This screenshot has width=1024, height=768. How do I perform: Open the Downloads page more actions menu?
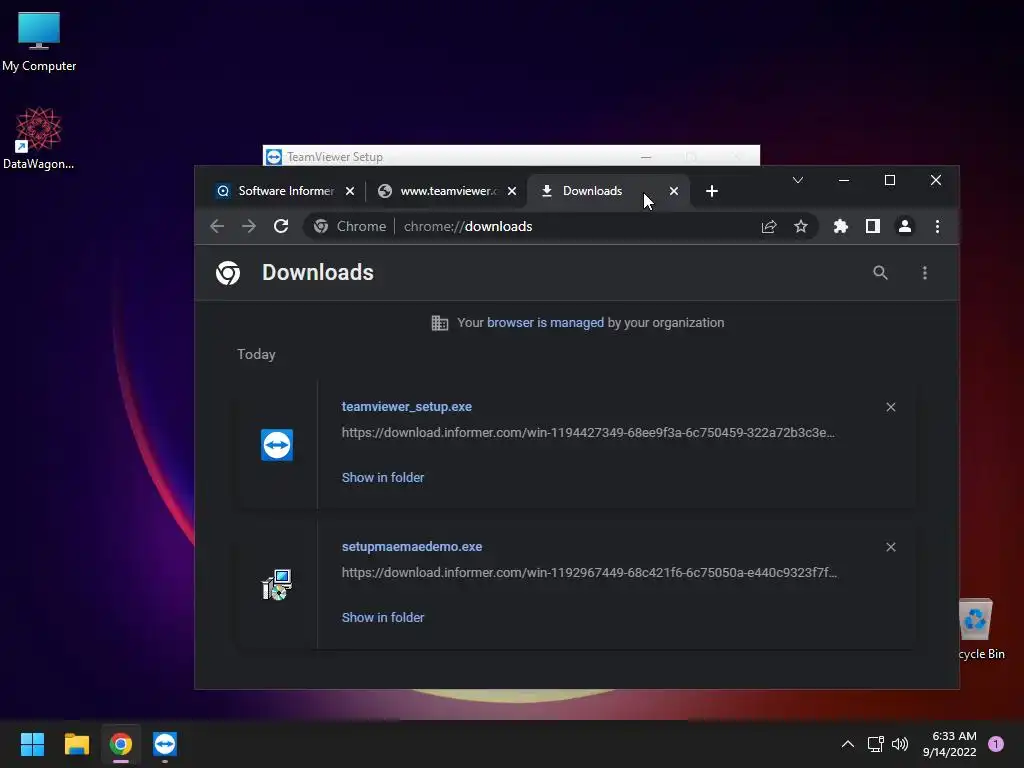[925, 272]
